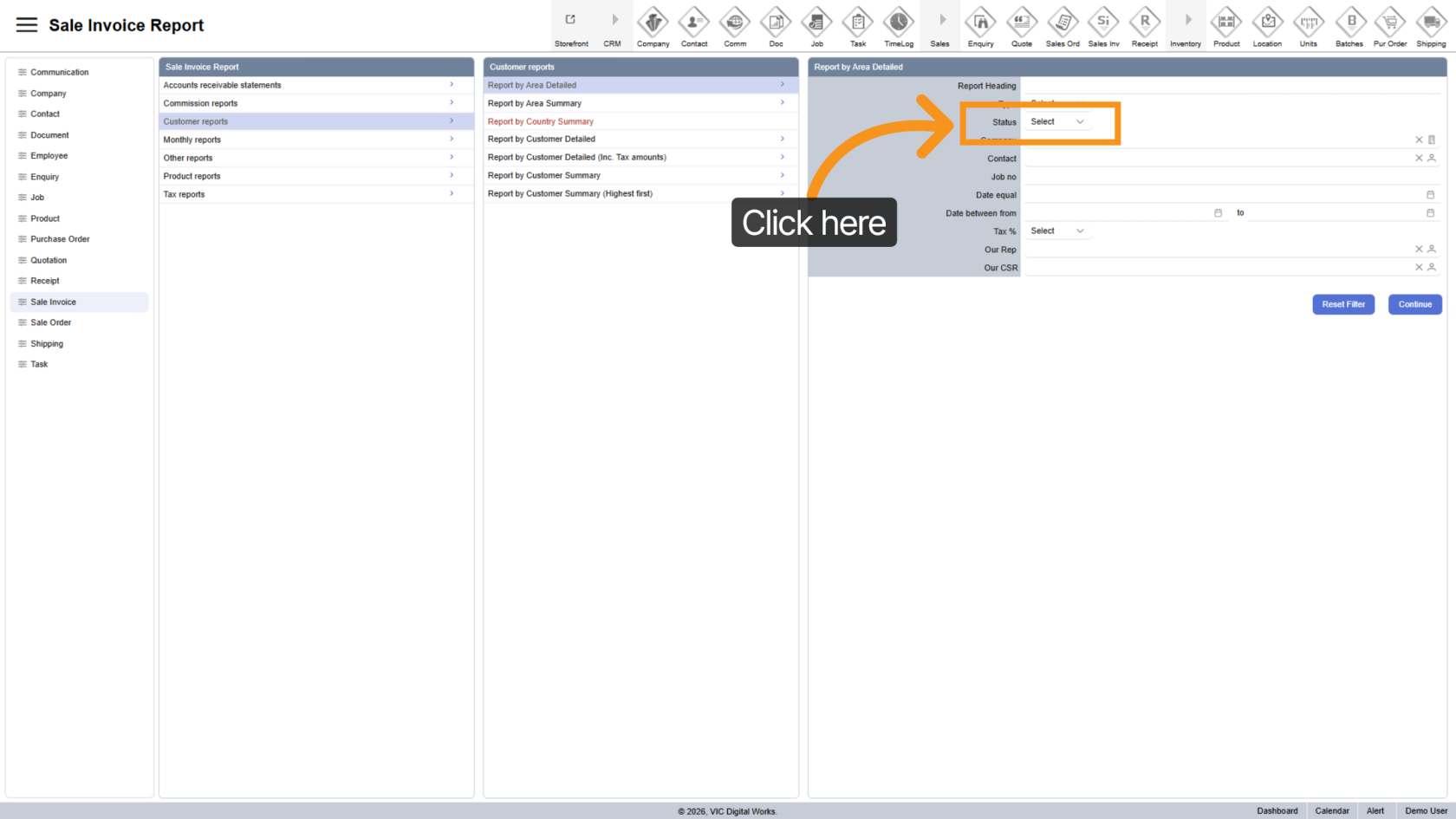Open person lookup for Our Rep
Image resolution: width=1456 pixels, height=819 pixels.
pos(1432,250)
